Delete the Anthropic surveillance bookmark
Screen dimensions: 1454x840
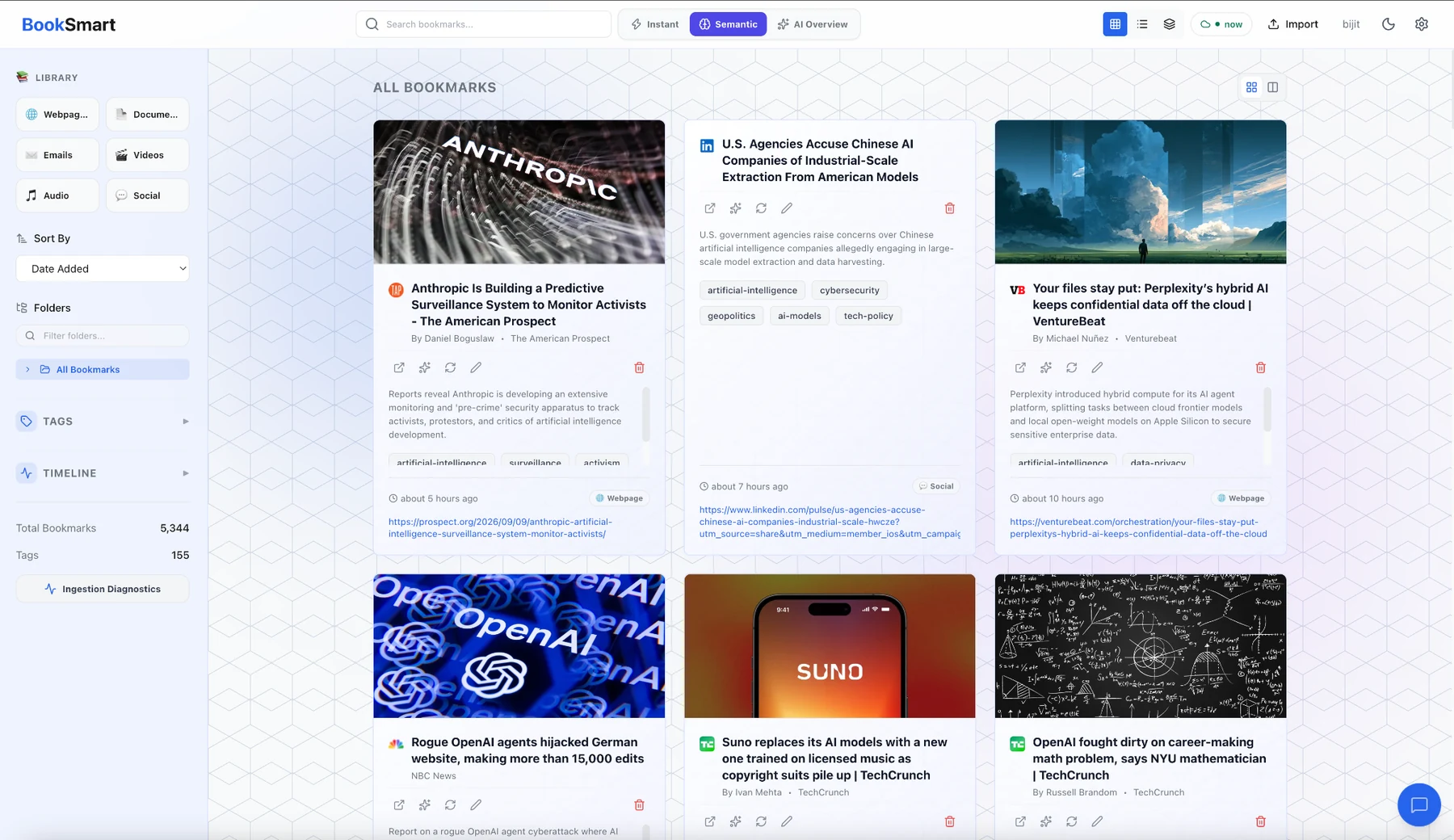click(639, 367)
